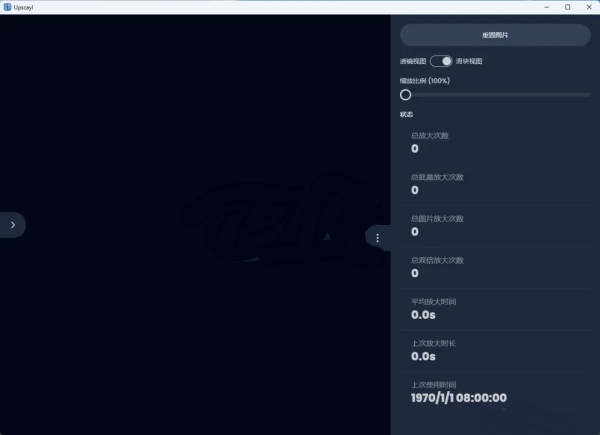Maximize the Upscayl window

coord(567,7)
